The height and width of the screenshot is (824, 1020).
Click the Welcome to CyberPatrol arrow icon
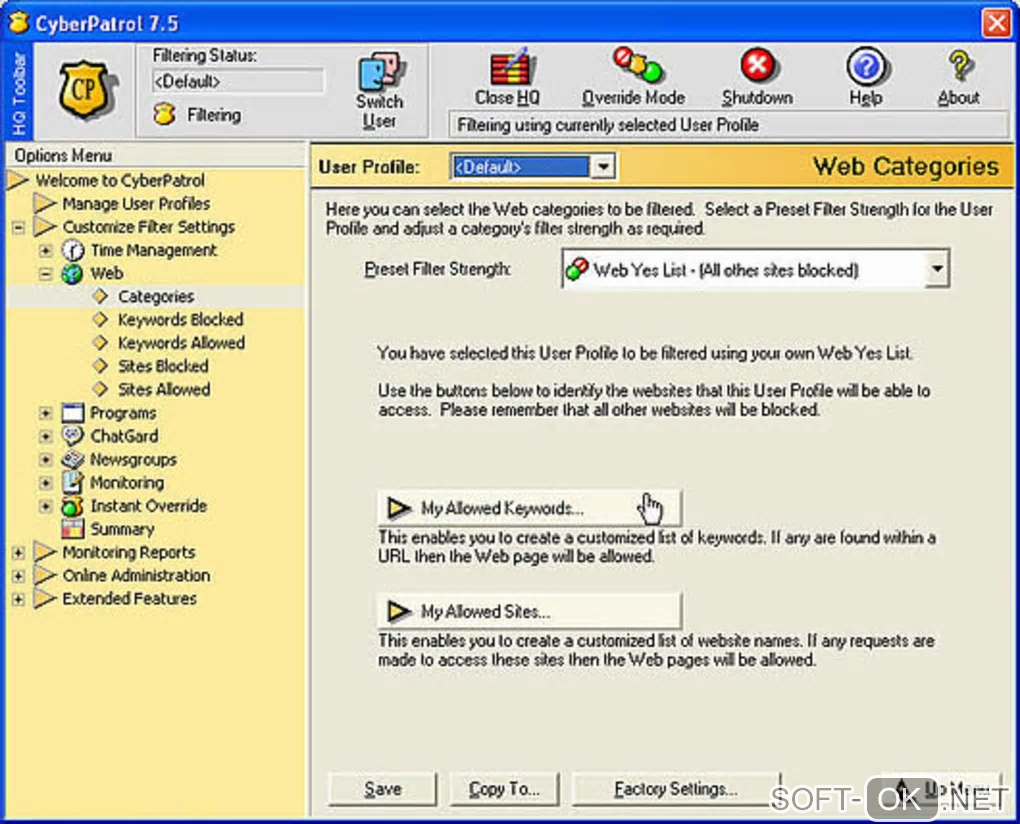point(18,180)
